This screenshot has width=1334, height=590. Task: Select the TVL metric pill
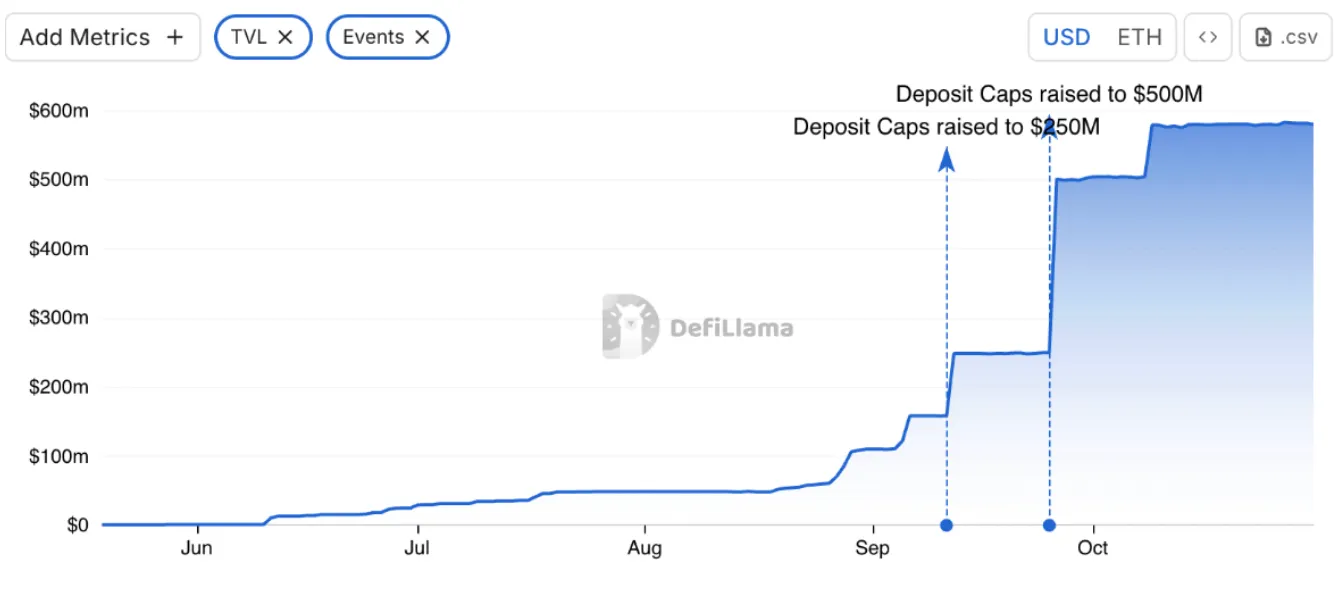point(263,37)
